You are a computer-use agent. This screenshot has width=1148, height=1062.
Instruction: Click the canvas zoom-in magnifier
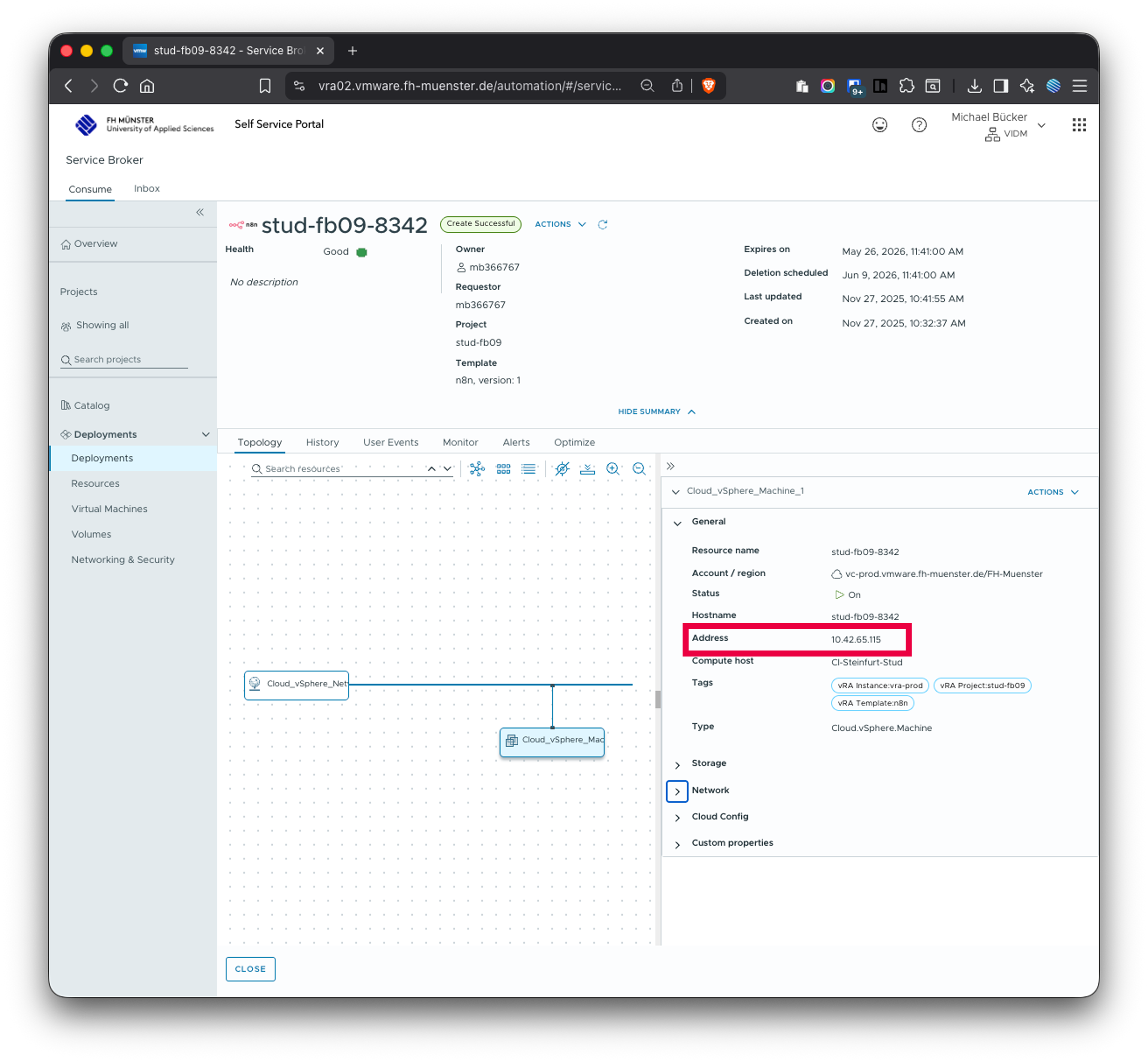(x=613, y=469)
